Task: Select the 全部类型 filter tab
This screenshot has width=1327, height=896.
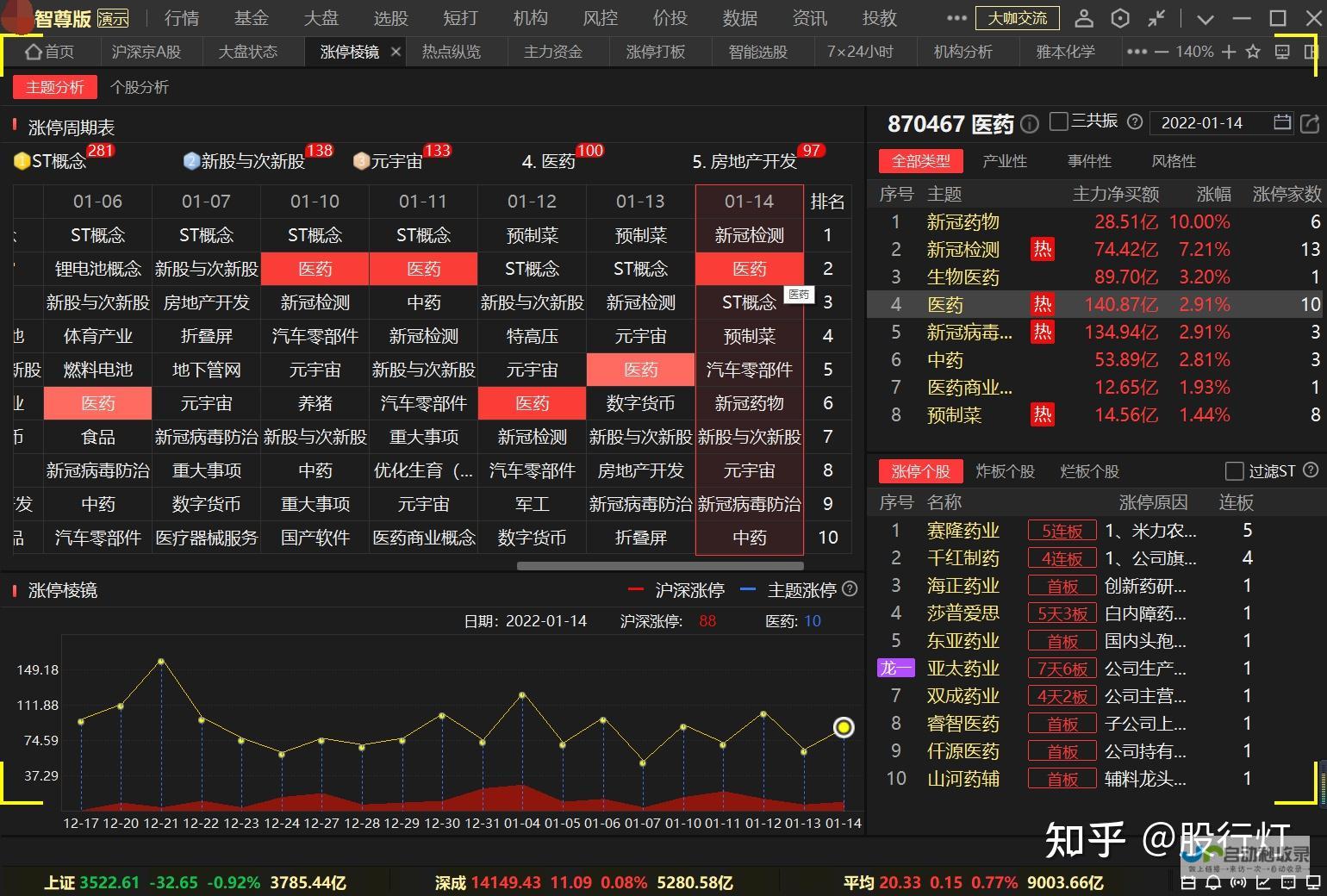Action: [x=921, y=161]
